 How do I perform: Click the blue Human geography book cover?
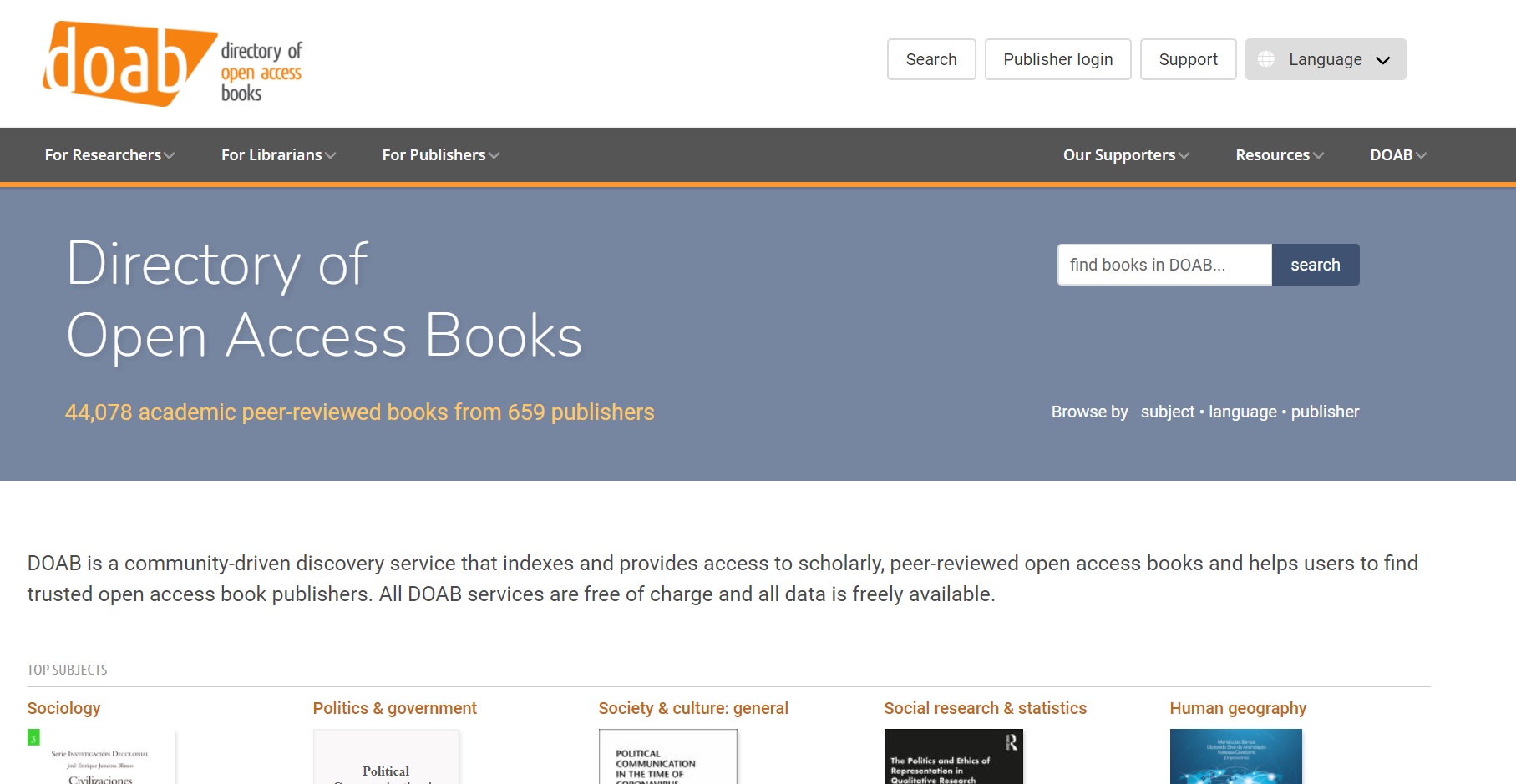tap(1236, 756)
